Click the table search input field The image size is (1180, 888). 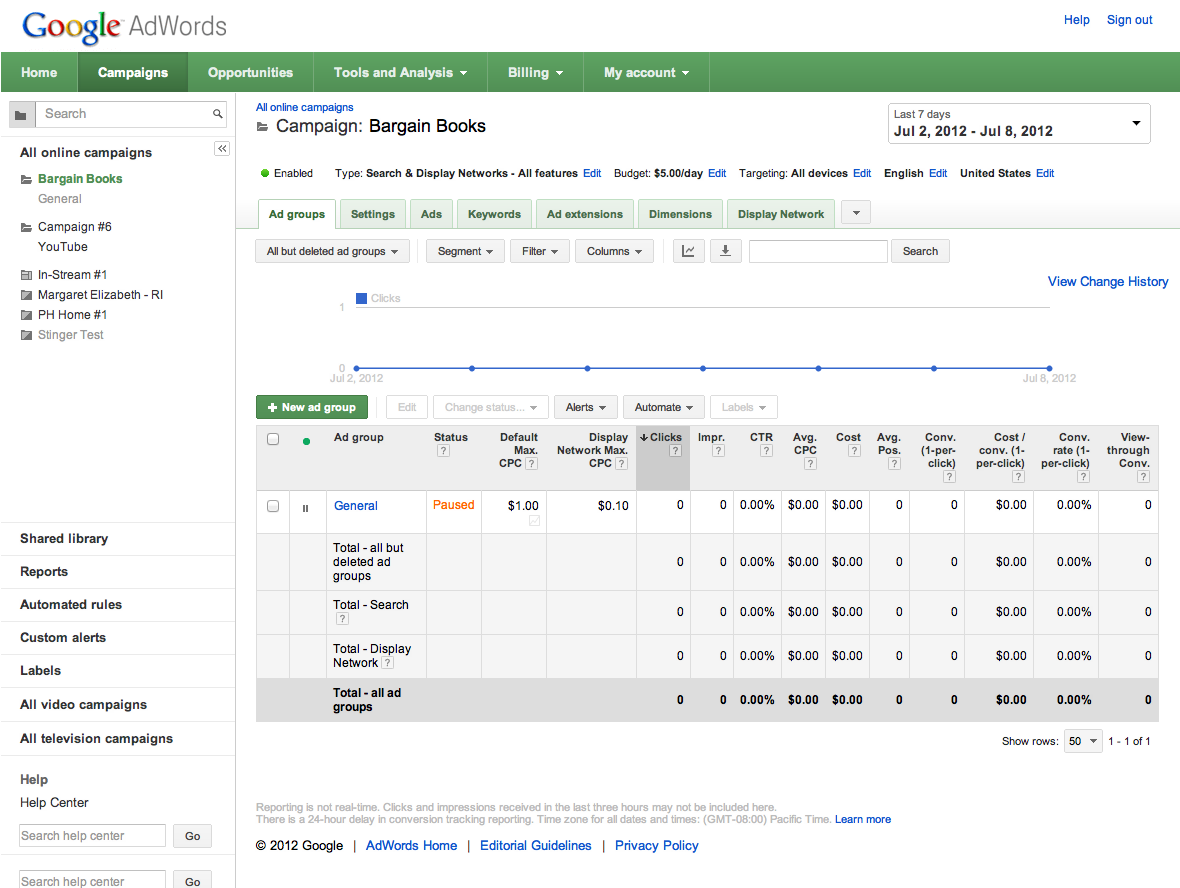[x=818, y=251]
